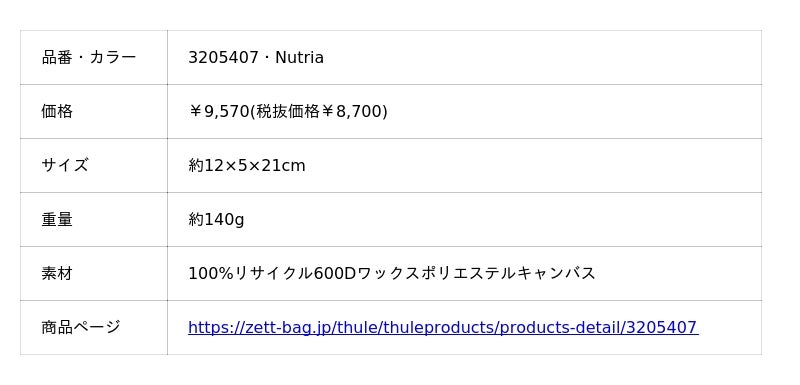Image resolution: width=800 pixels, height=385 pixels.
Task: Open the zett-bag.jp product detail link
Action: pos(443,327)
